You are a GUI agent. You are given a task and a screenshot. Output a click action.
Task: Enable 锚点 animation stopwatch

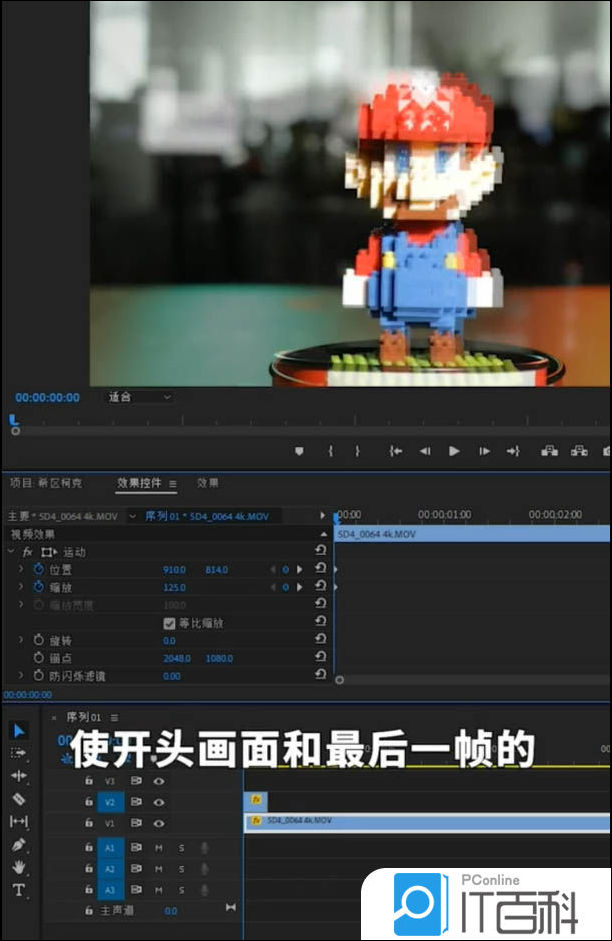point(39,658)
